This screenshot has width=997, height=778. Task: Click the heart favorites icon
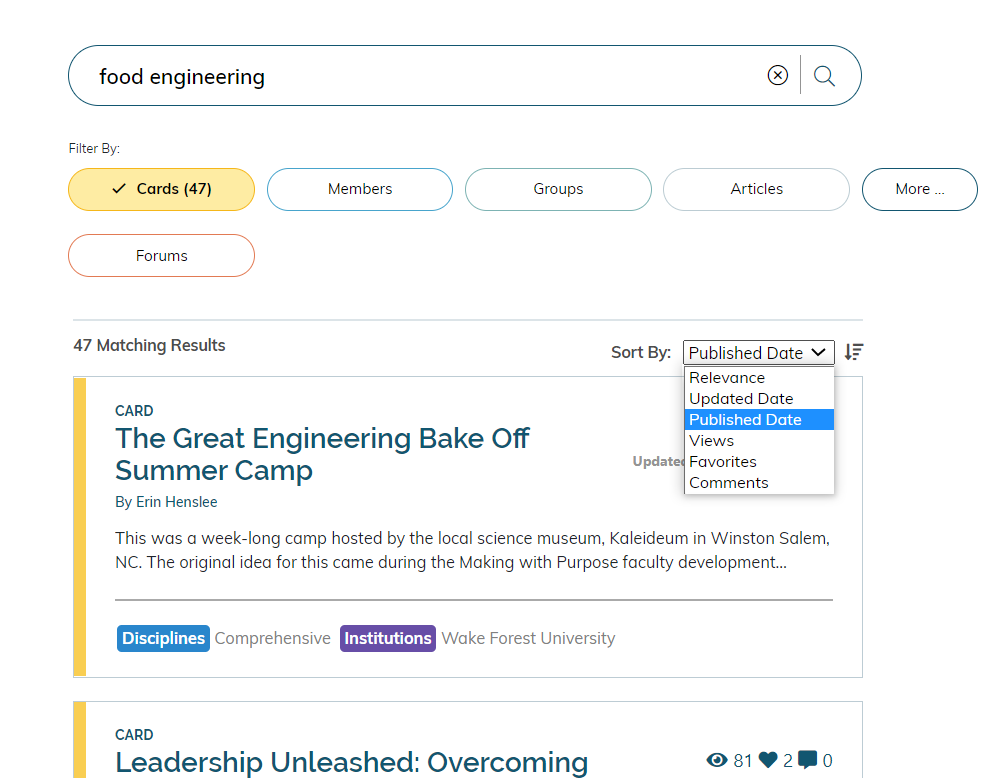coord(768,760)
